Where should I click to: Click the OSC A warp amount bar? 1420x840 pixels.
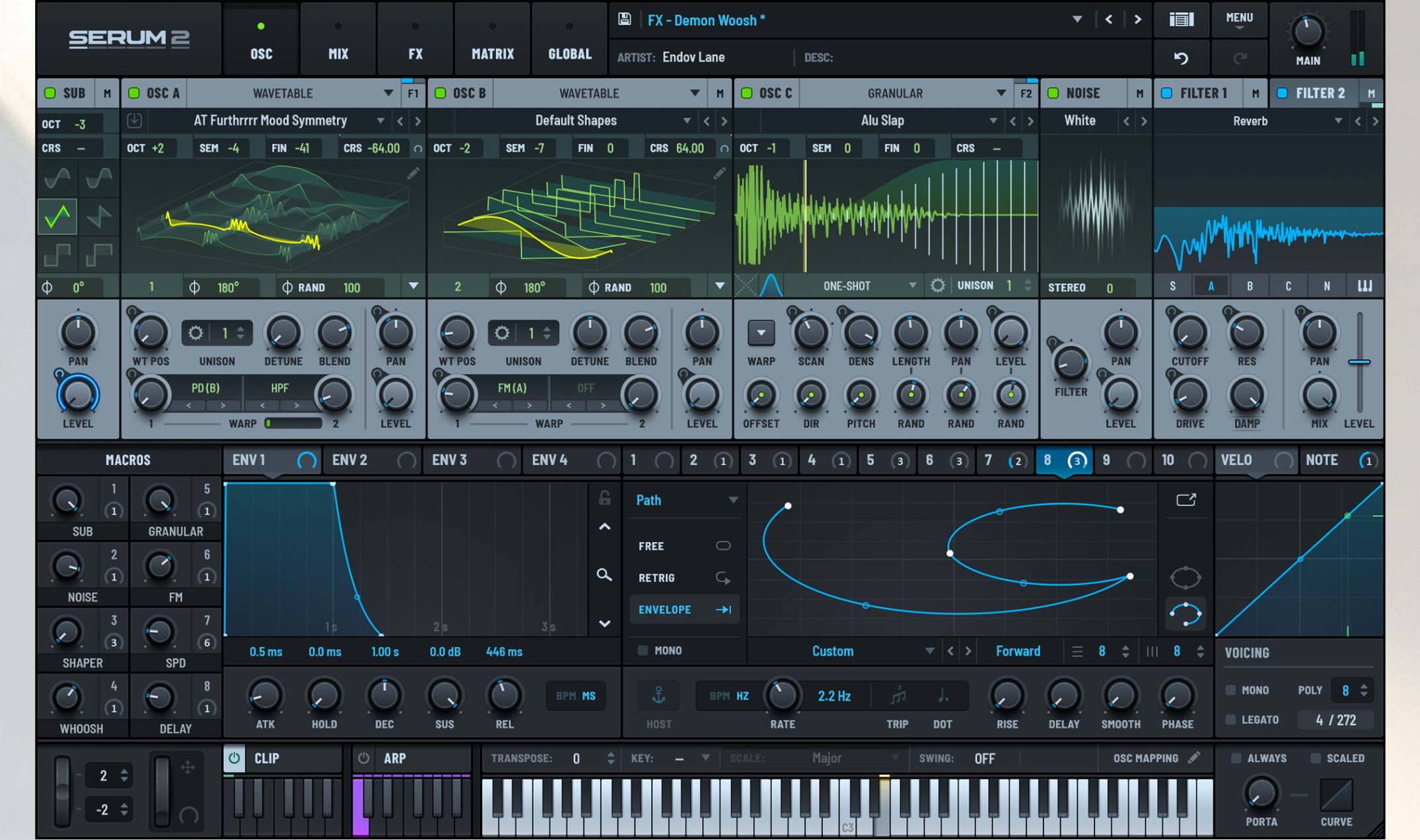click(x=293, y=423)
